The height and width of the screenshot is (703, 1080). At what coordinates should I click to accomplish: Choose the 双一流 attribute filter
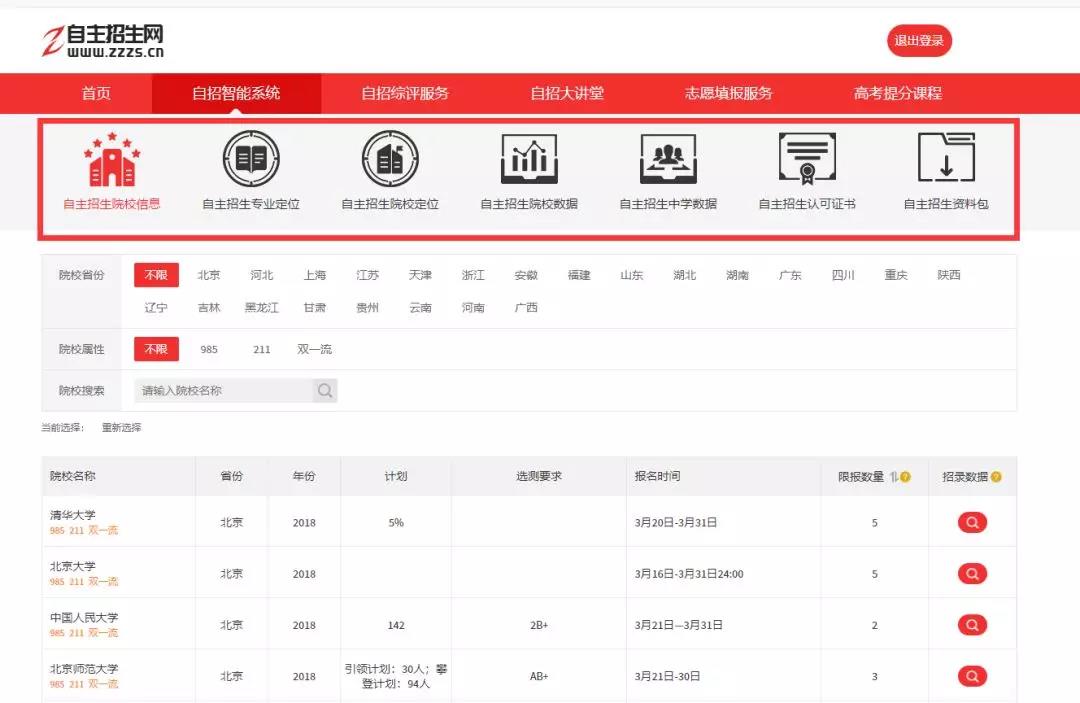(314, 349)
